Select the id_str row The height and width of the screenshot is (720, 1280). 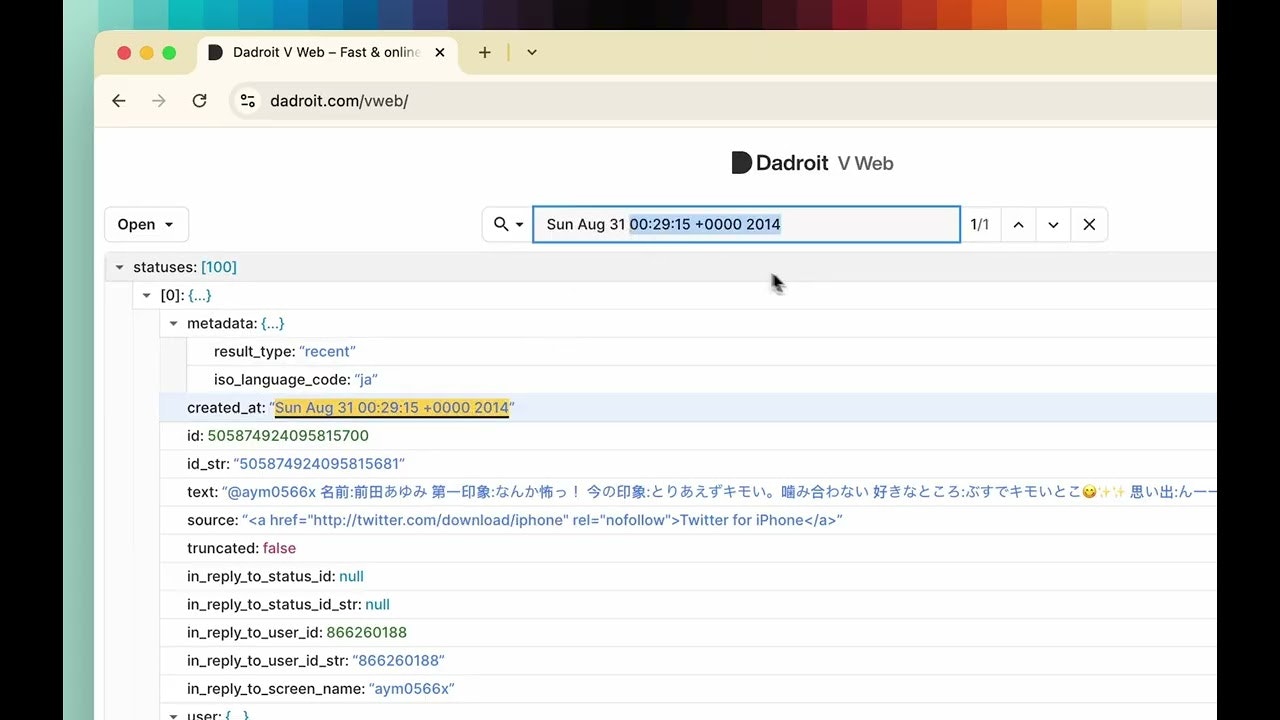[x=688, y=464]
